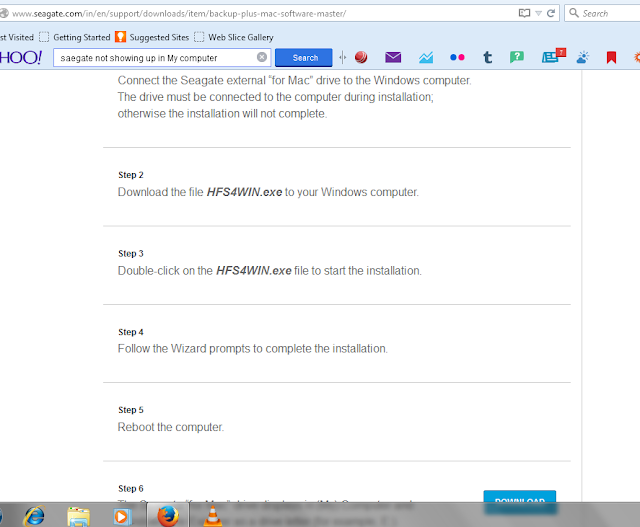This screenshot has height=527, width=640.
Task: Open the Yahoo Finance chart icon
Action: pyautogui.click(x=426, y=57)
